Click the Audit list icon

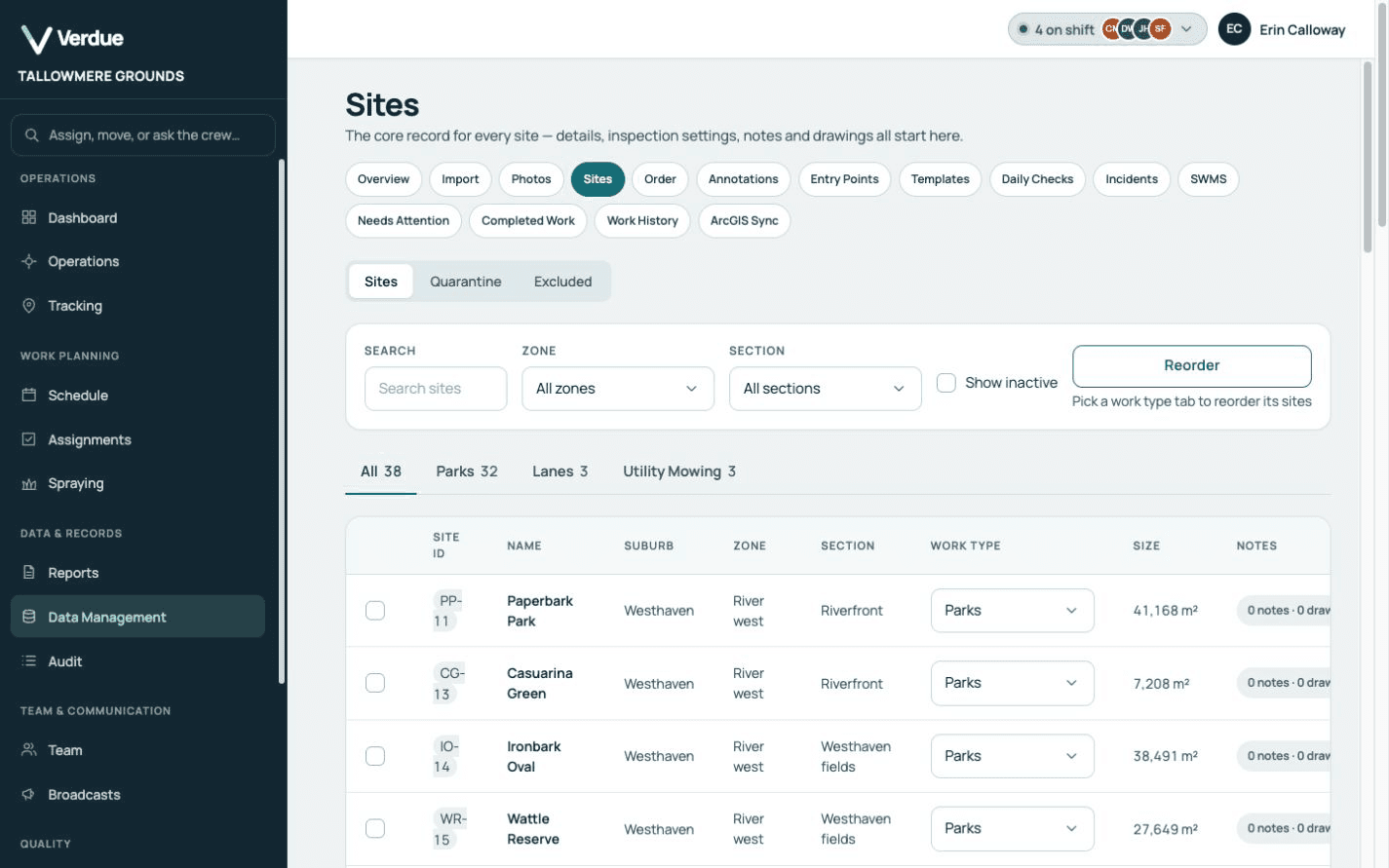(29, 660)
